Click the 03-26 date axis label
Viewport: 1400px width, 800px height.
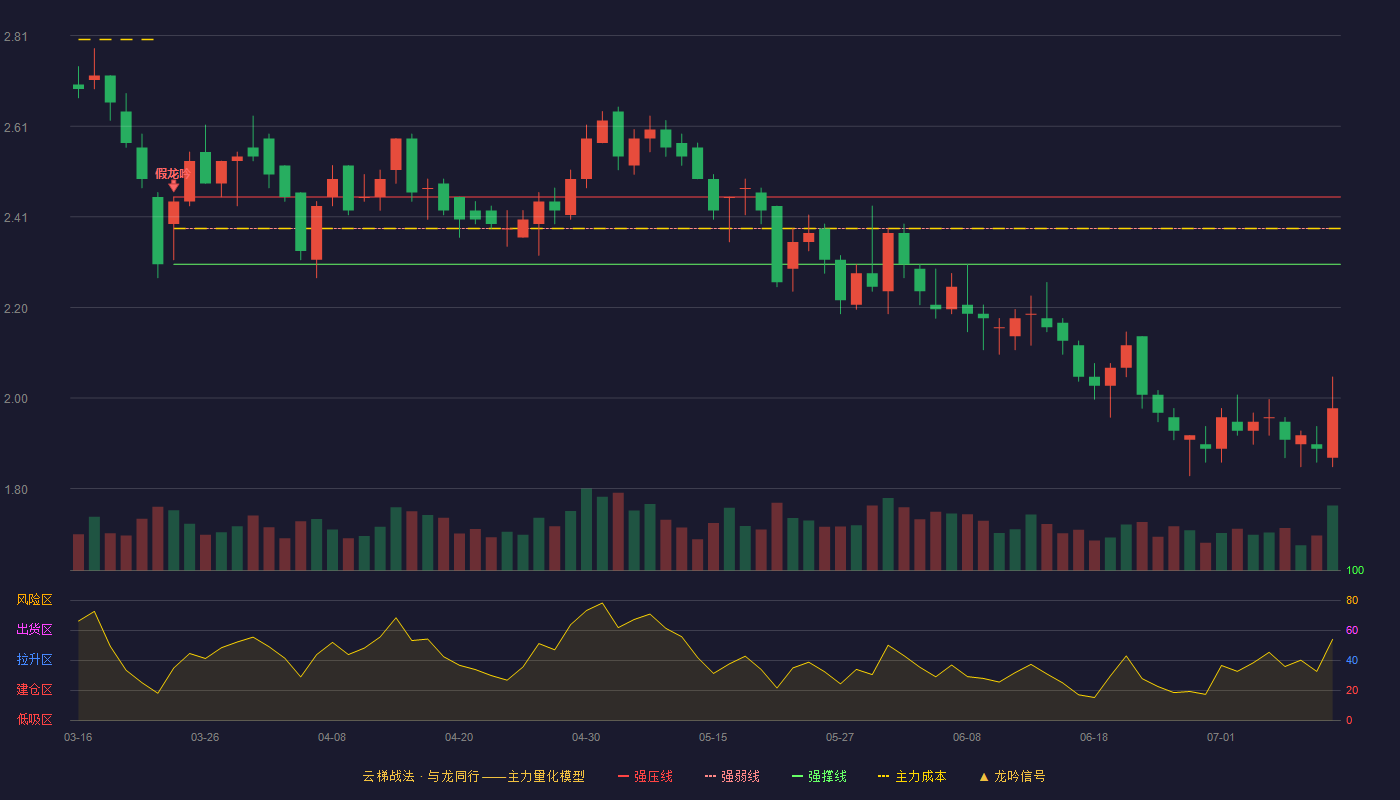pyautogui.click(x=205, y=737)
